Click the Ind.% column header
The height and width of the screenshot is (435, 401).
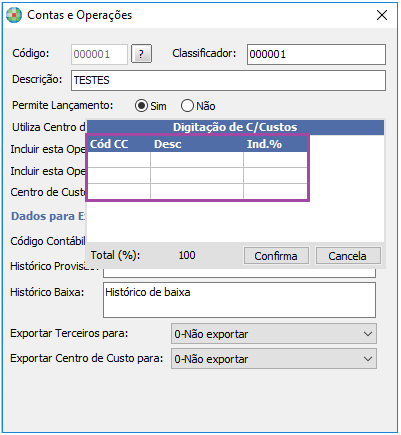coord(275,144)
